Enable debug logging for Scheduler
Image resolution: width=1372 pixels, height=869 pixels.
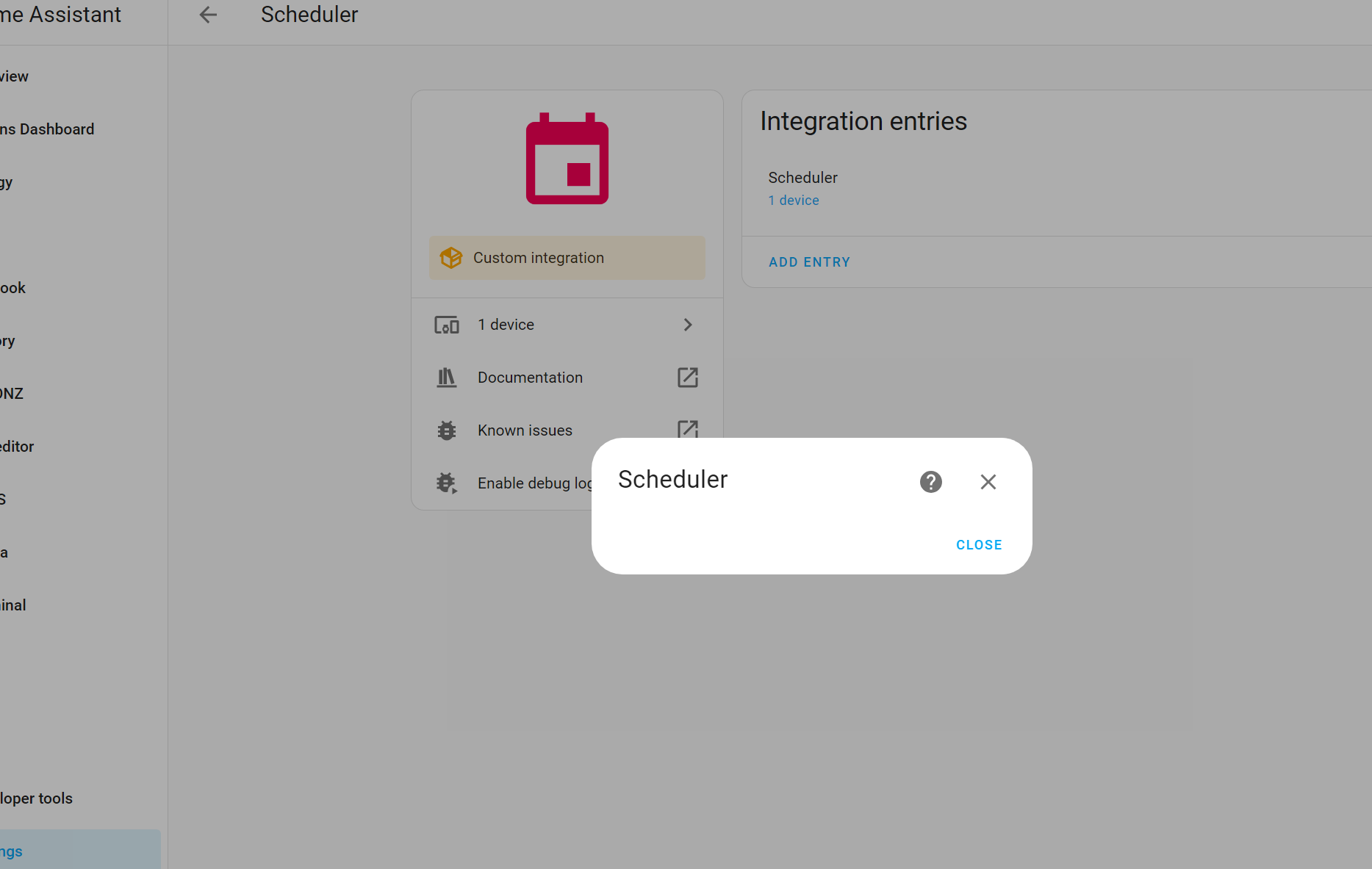click(x=536, y=483)
